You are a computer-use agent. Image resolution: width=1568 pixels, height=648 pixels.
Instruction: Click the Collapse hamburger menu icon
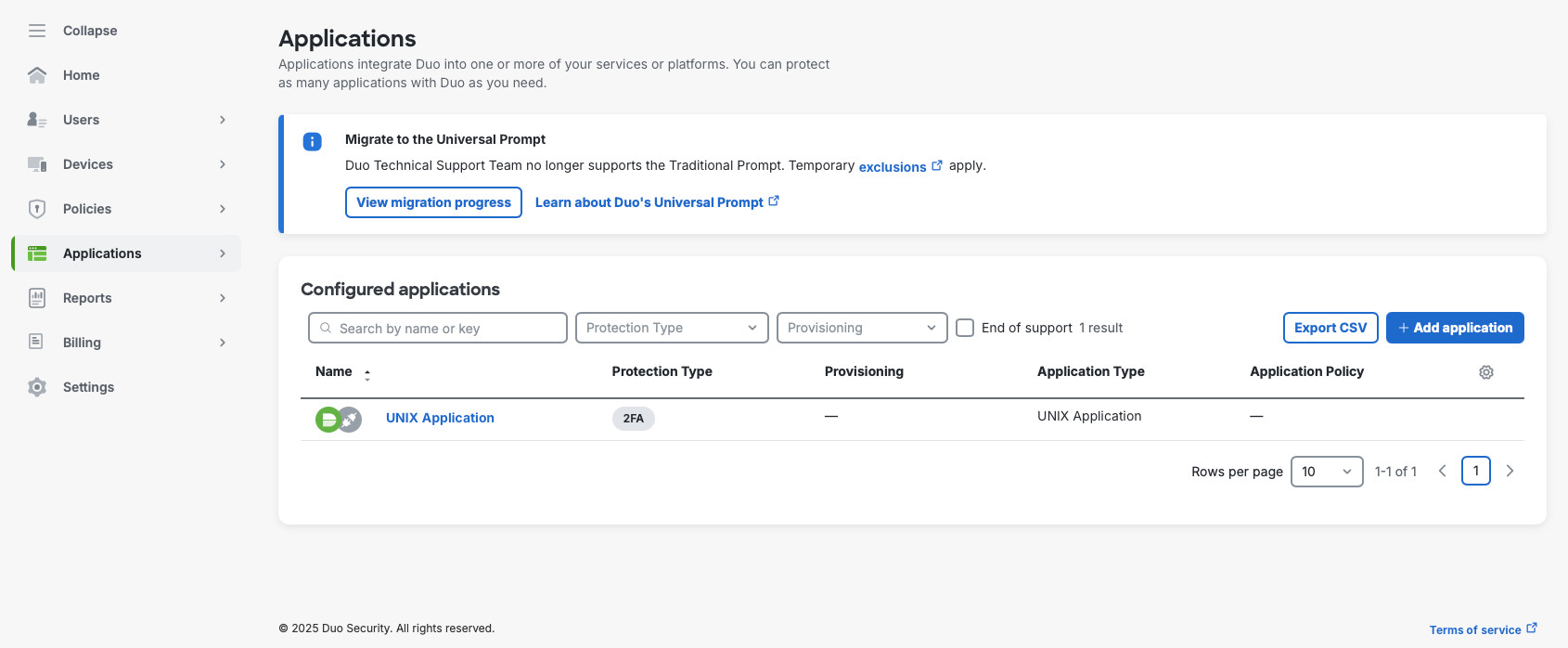[x=37, y=31]
